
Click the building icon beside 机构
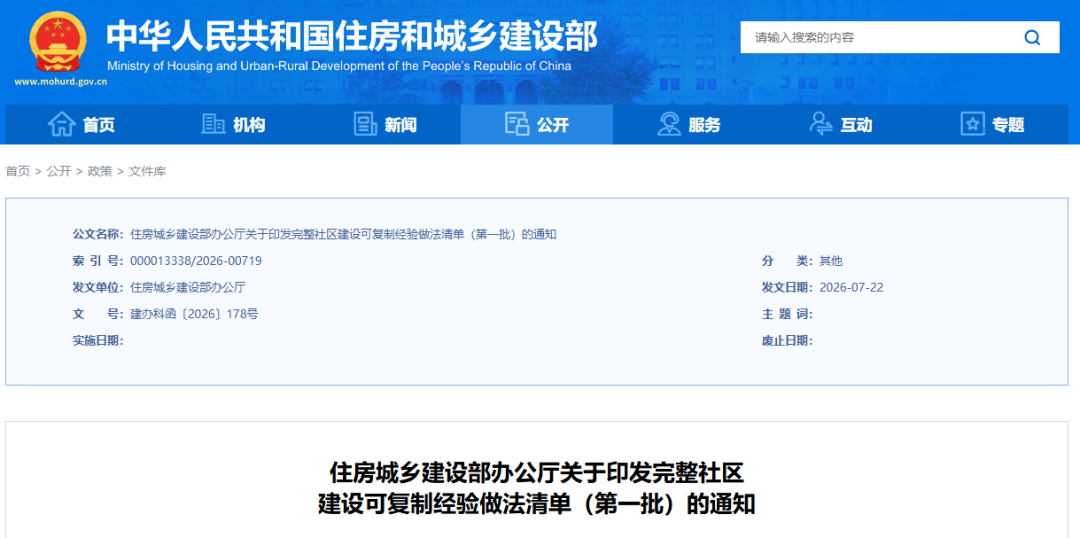pyautogui.click(x=213, y=125)
